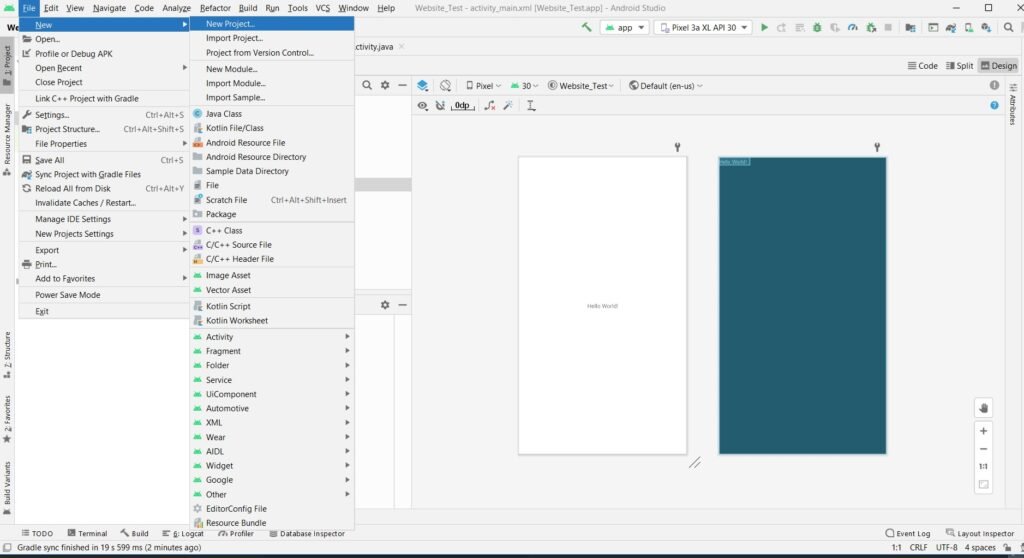Switch to Code view mode
1024x558 pixels.
click(x=922, y=66)
